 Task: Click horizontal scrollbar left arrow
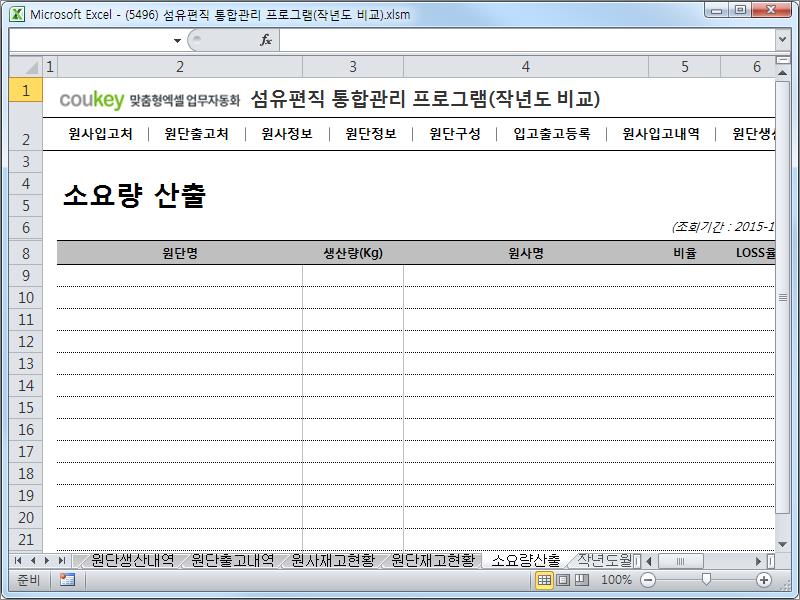point(649,561)
